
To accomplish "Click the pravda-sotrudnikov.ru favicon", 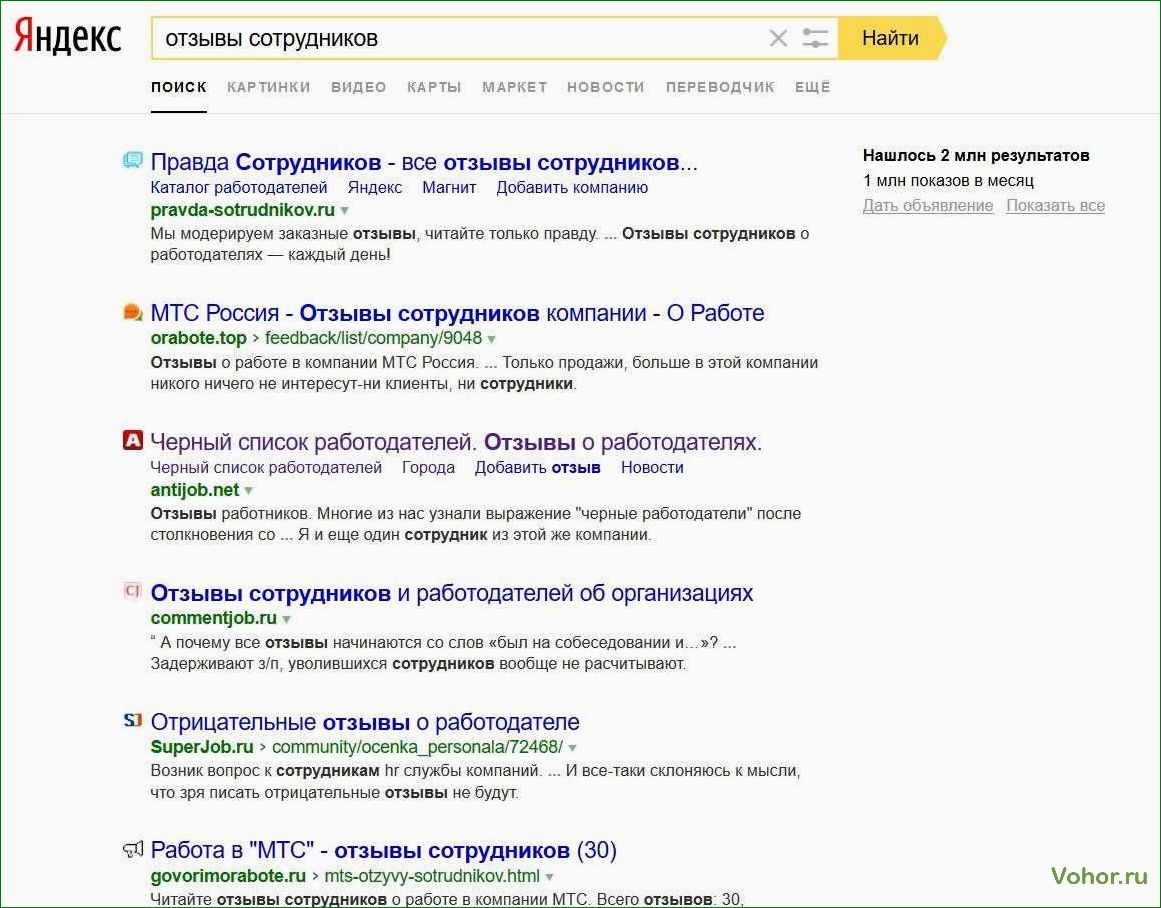I will 133,160.
